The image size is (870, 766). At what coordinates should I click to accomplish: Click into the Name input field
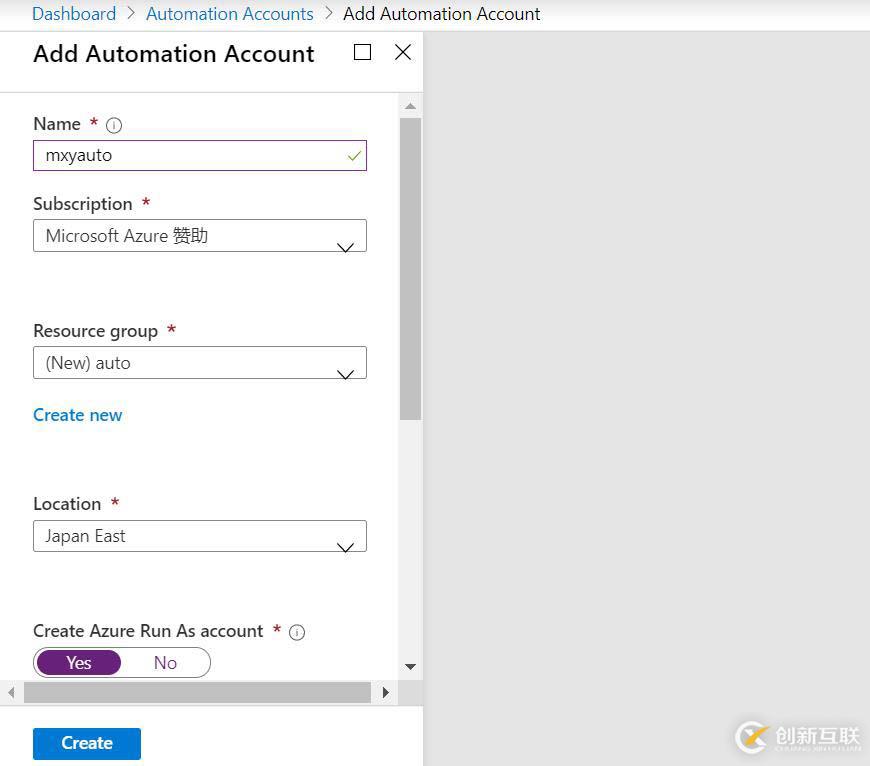click(190, 156)
